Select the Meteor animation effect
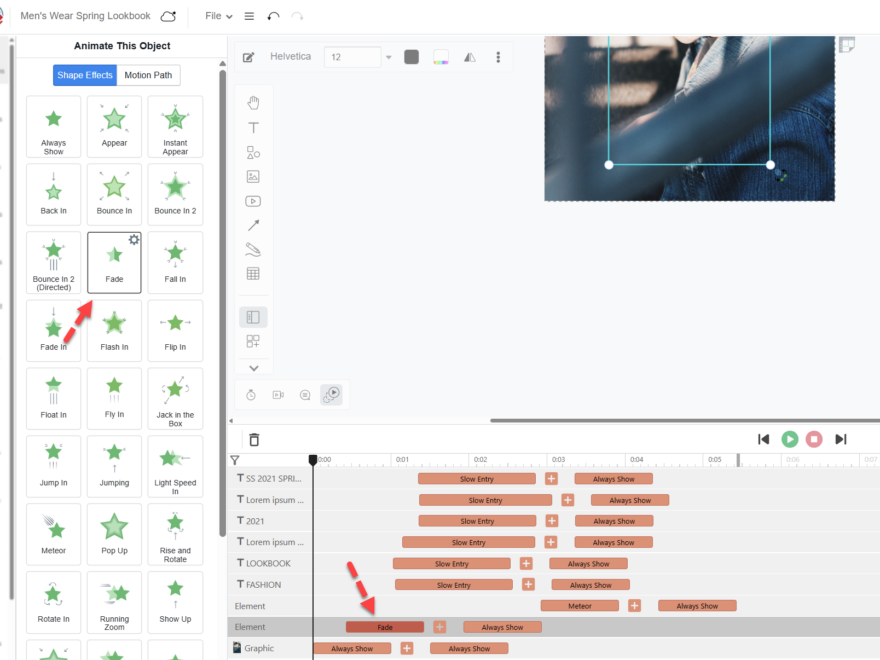 (53, 533)
